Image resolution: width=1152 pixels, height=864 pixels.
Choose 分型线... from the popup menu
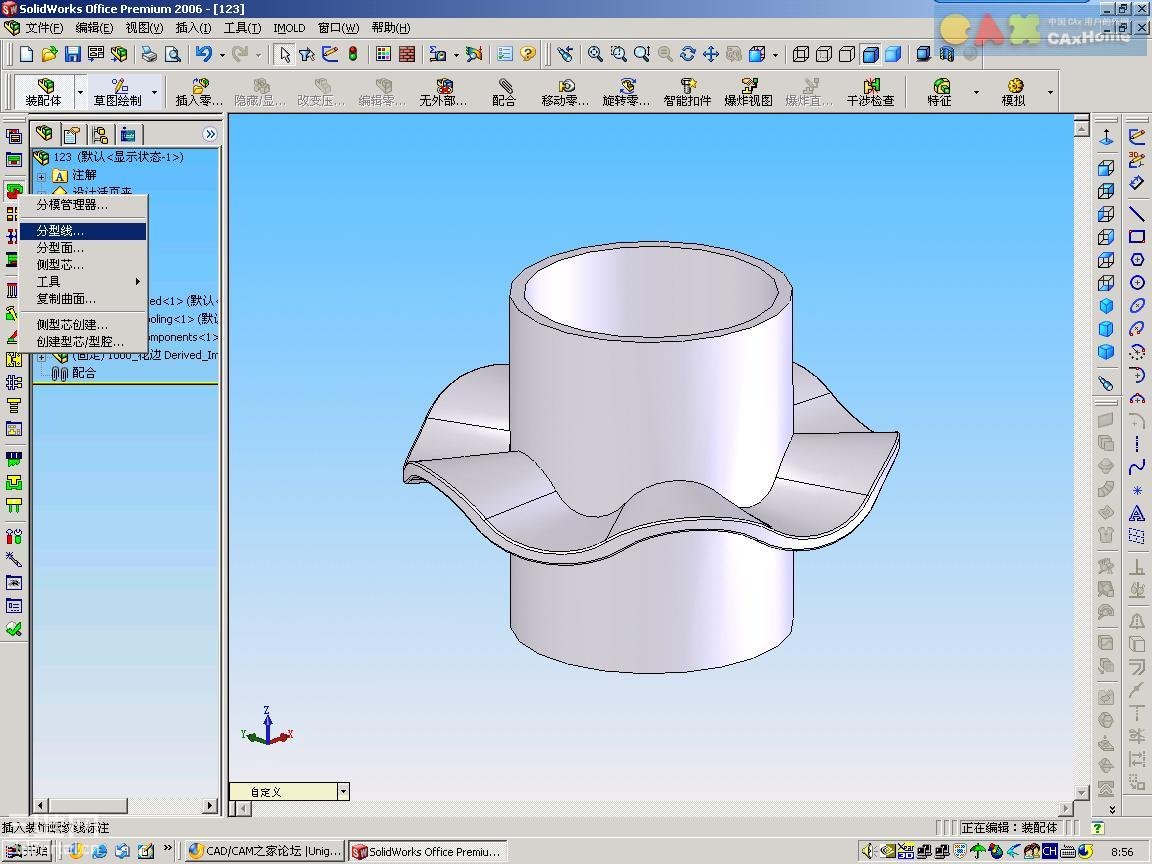pos(61,231)
